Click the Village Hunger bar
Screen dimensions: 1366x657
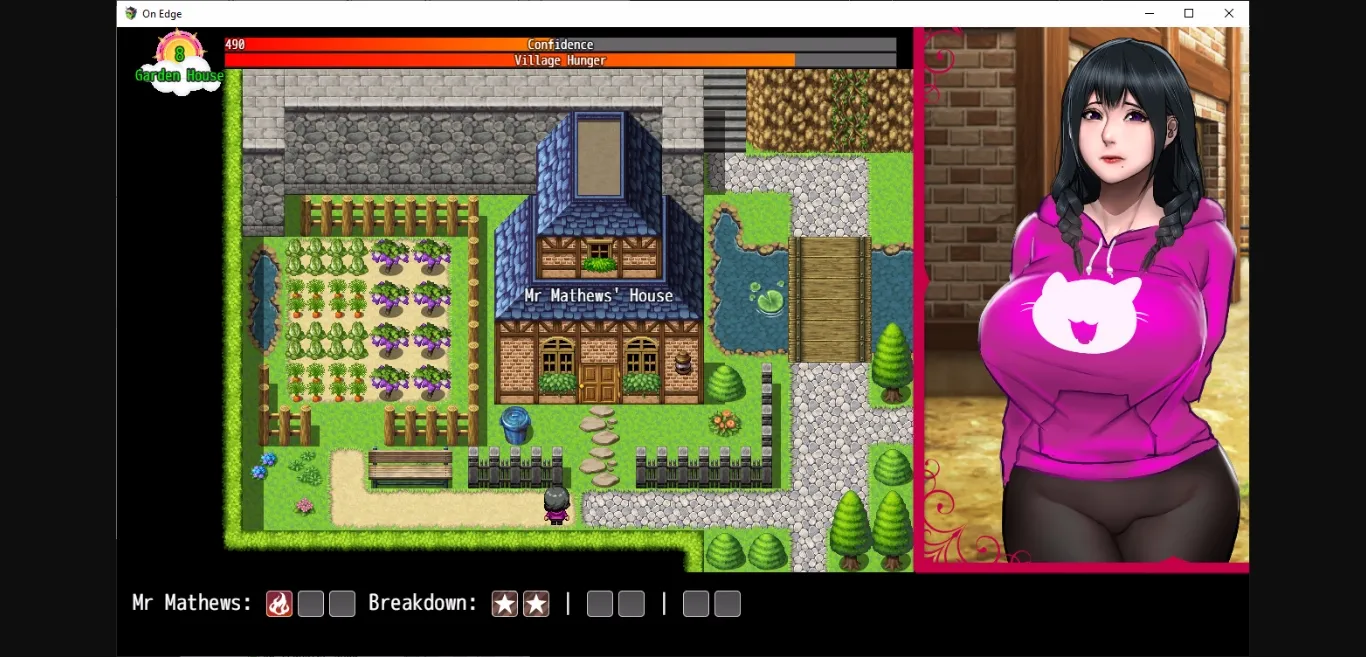pos(560,61)
